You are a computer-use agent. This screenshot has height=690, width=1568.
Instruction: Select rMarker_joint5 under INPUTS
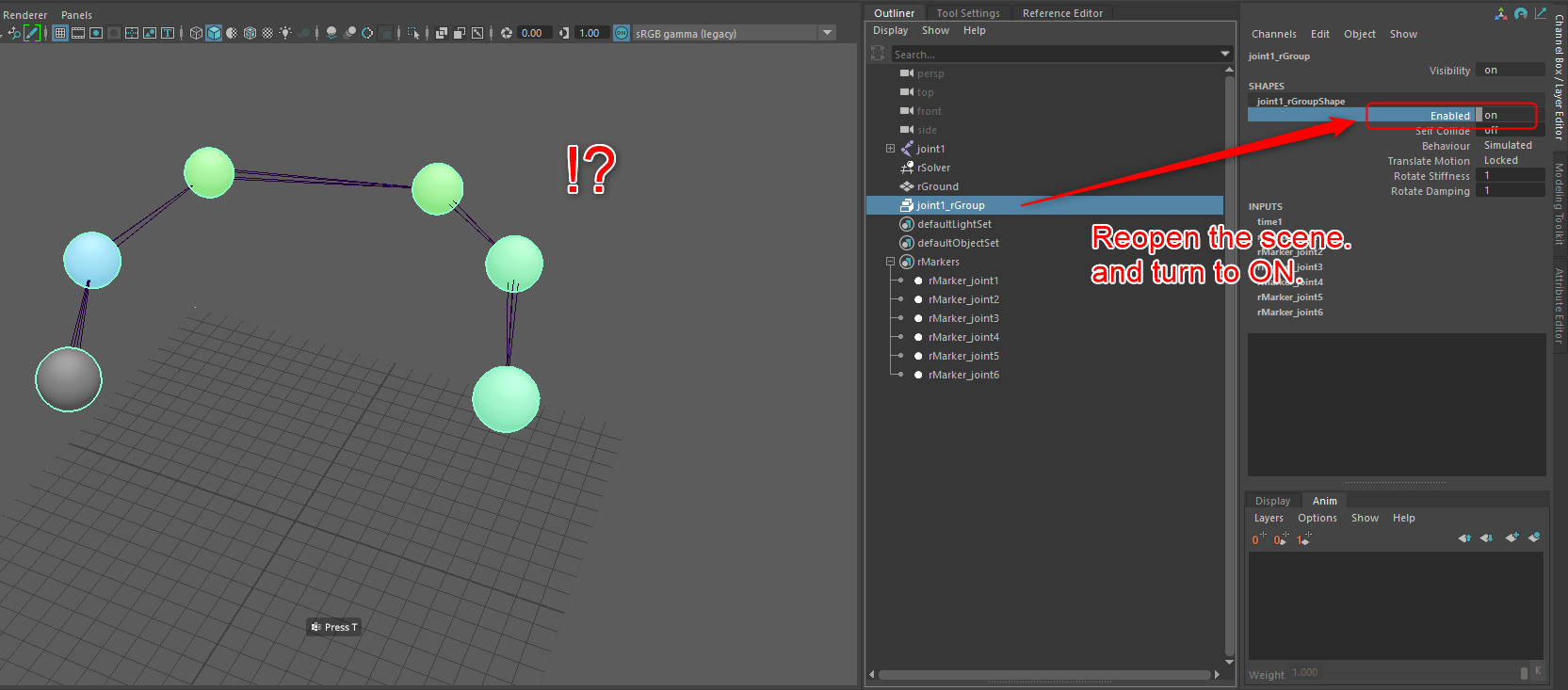point(1289,297)
